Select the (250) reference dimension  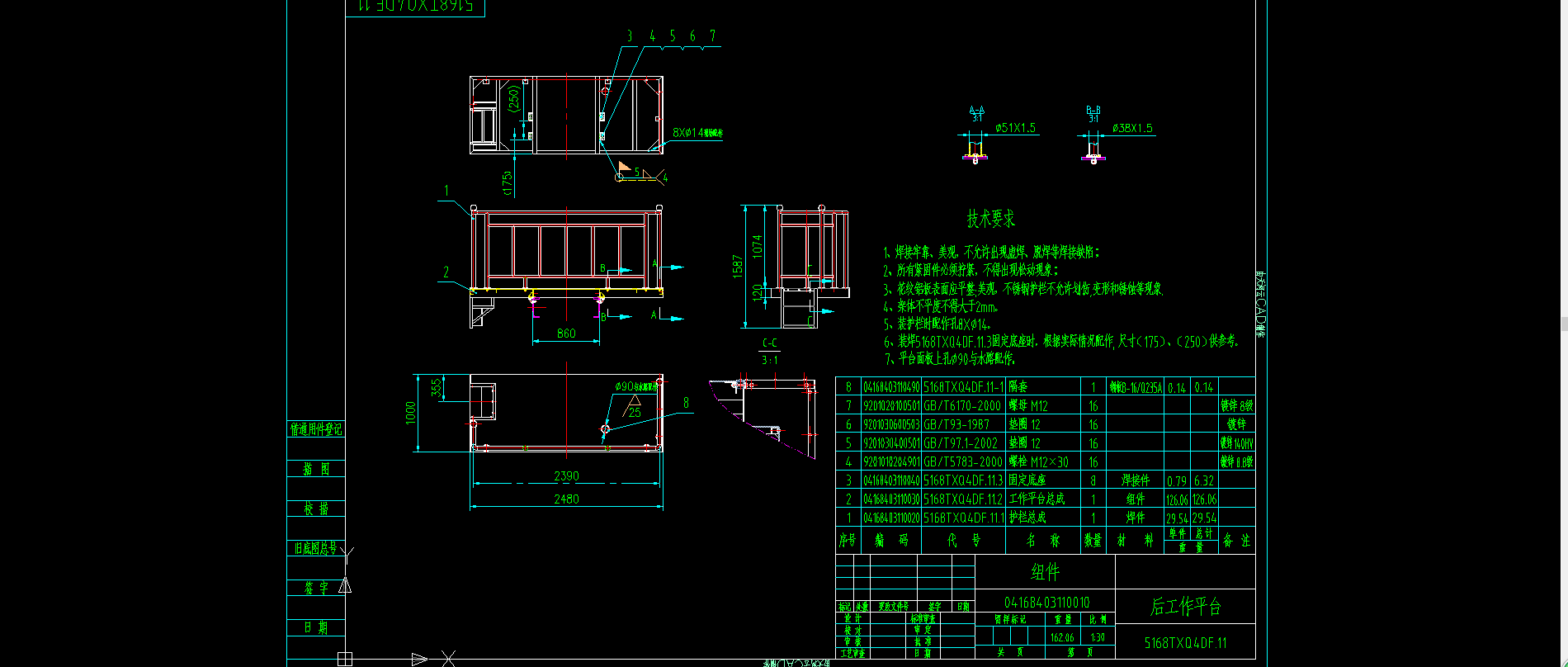(x=514, y=98)
